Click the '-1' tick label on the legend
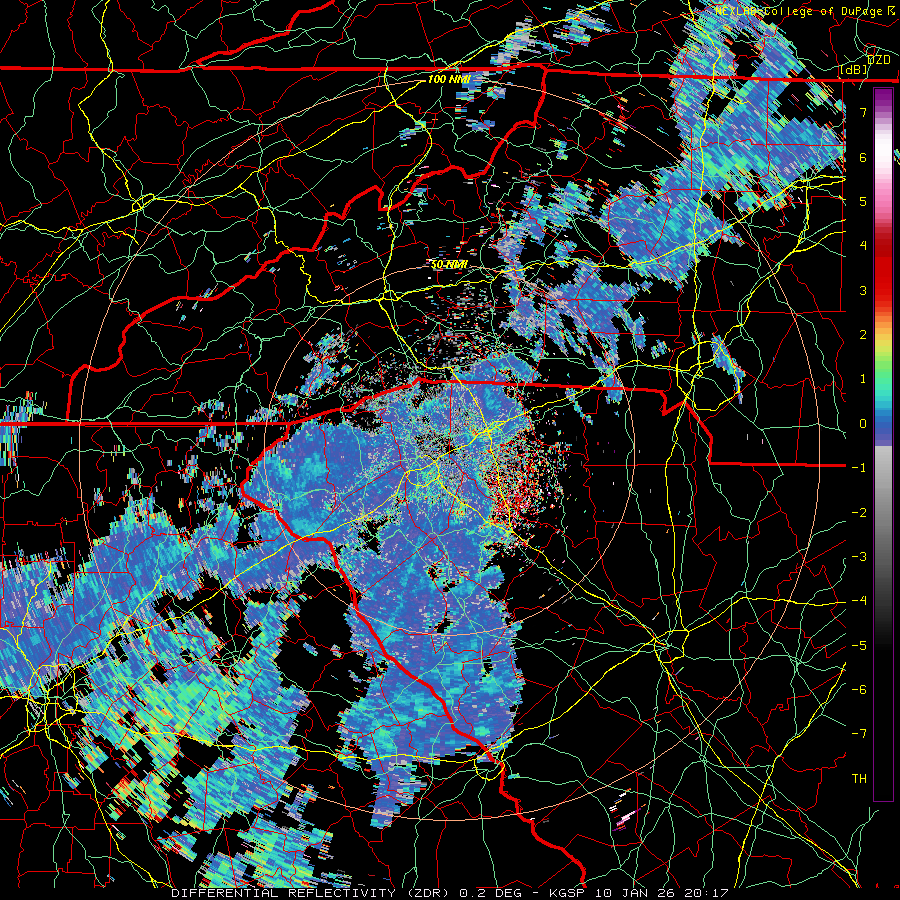 click(859, 468)
